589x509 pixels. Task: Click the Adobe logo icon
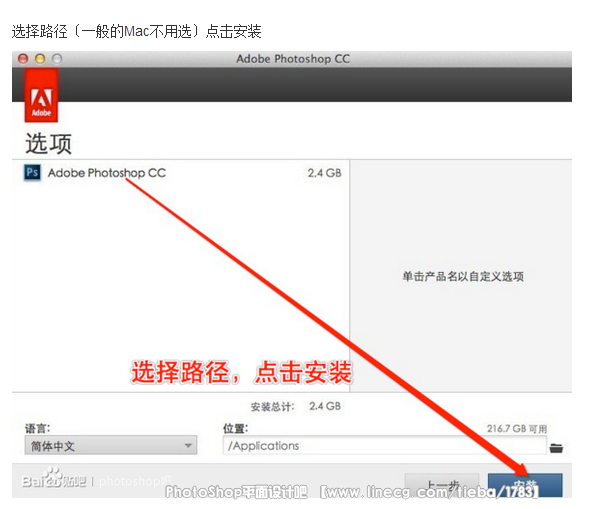pyautogui.click(x=41, y=95)
